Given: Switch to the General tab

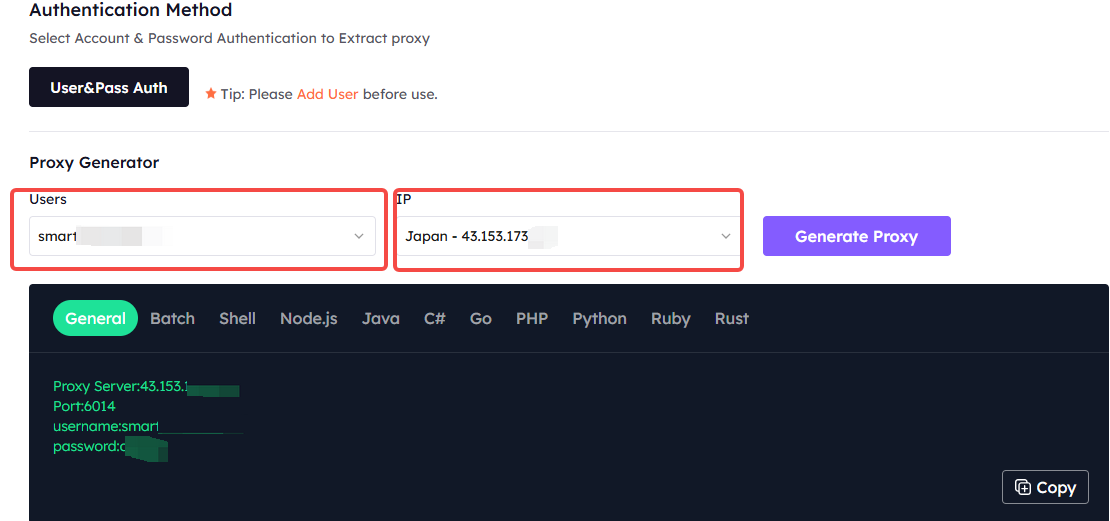Looking at the screenshot, I should pyautogui.click(x=95, y=319).
